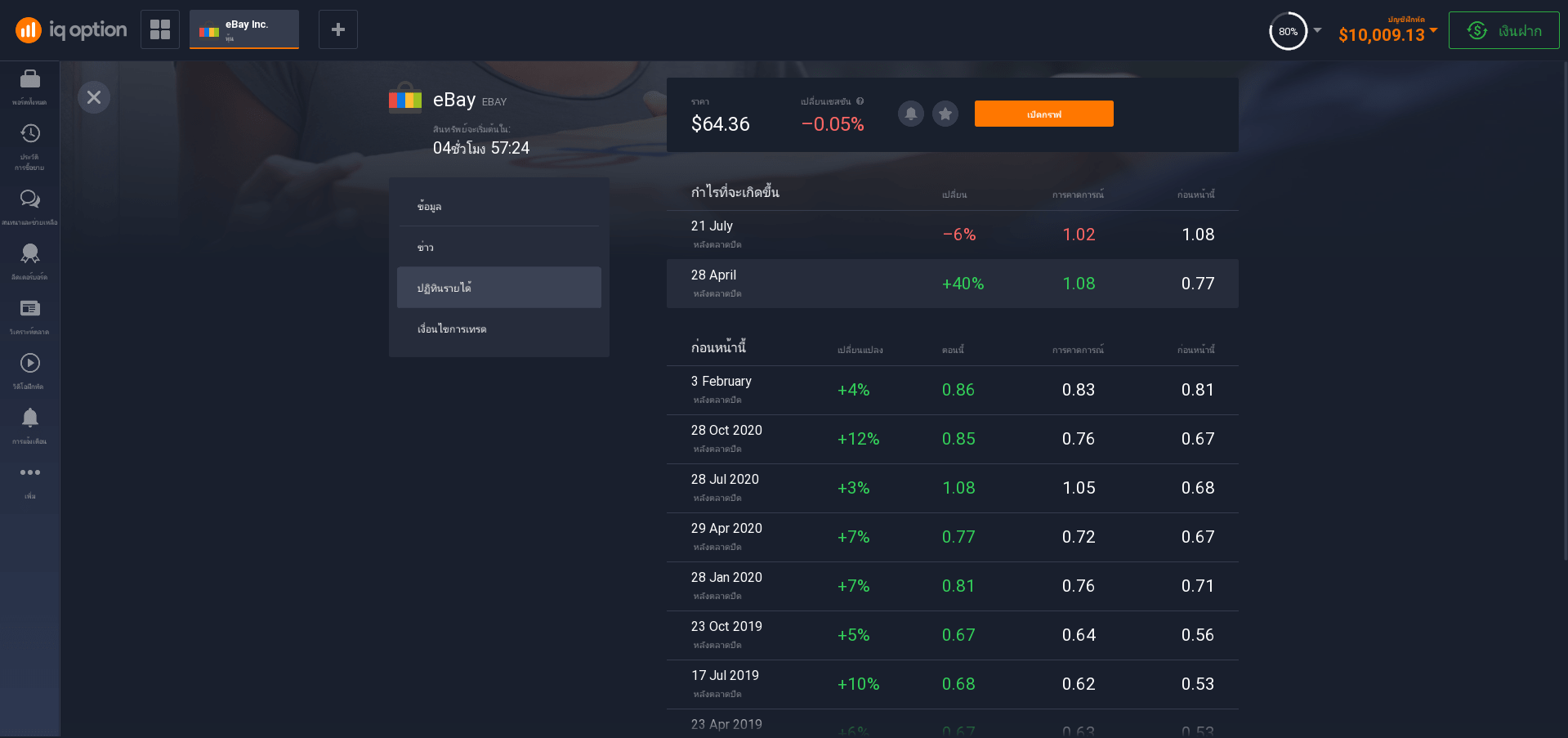1568x738 pixels.
Task: Open the sidebar notifications bell
Action: pyautogui.click(x=30, y=418)
